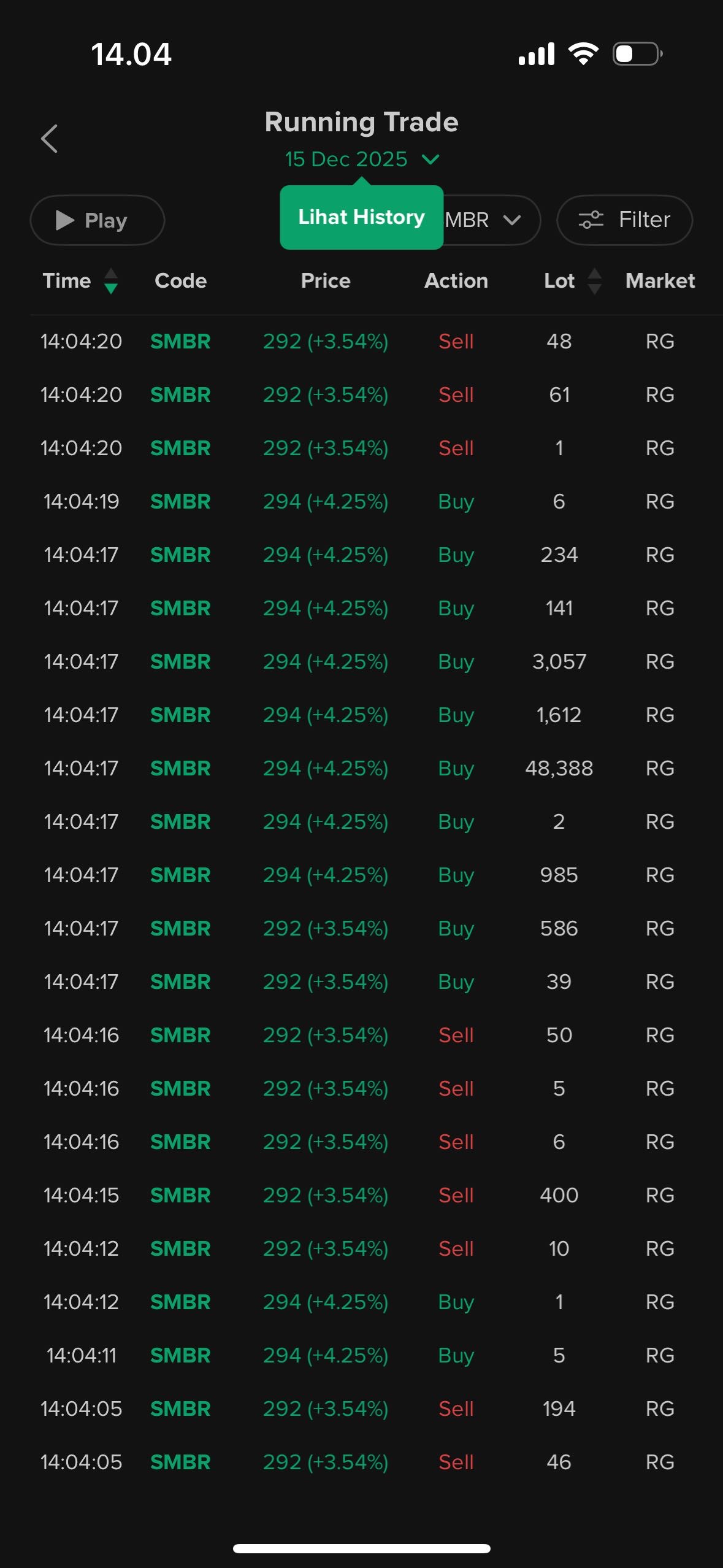Tap the back arrow icon
The image size is (723, 1568).
tap(50, 139)
